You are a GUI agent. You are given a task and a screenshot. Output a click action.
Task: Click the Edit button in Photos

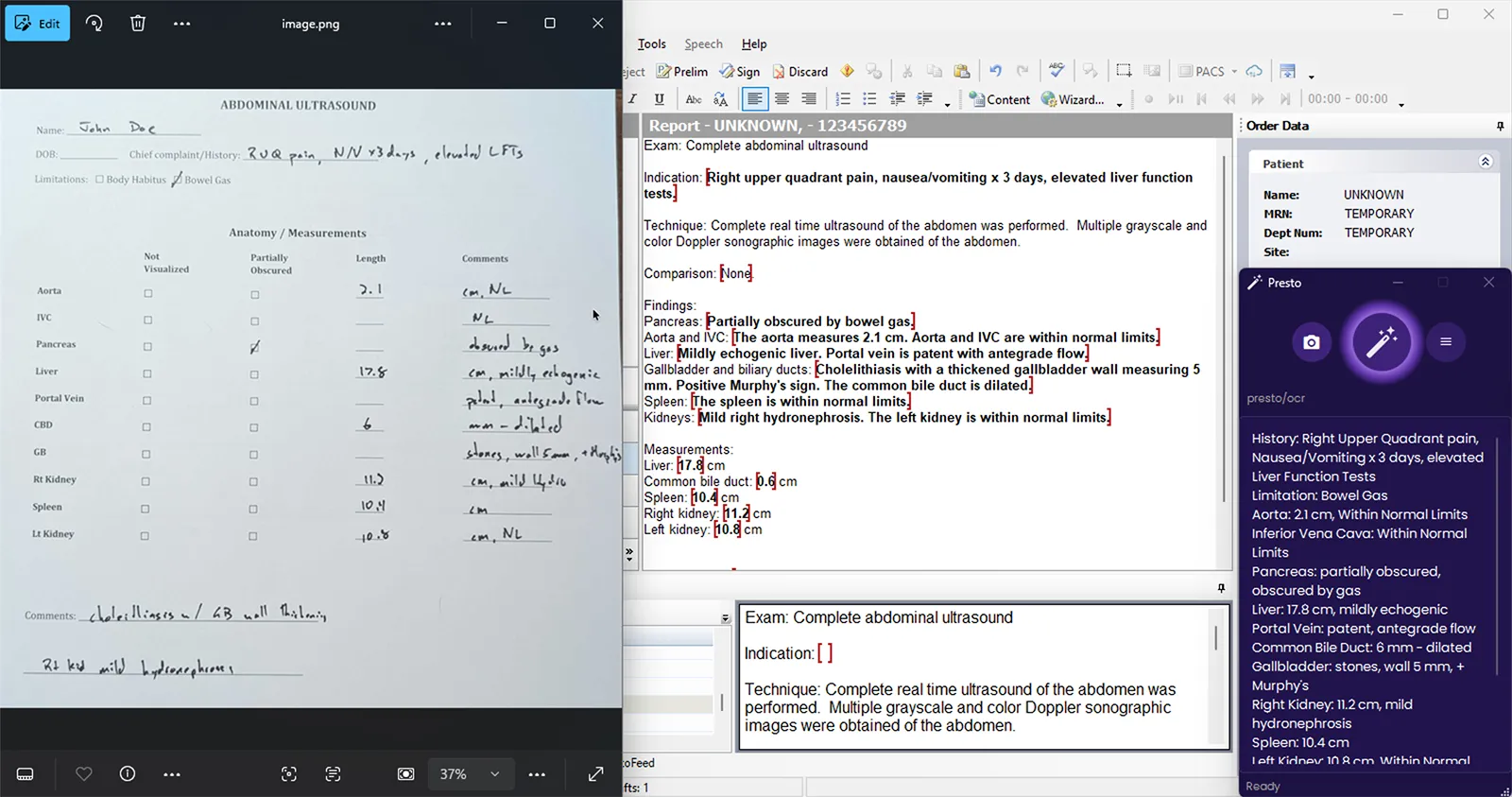click(38, 23)
